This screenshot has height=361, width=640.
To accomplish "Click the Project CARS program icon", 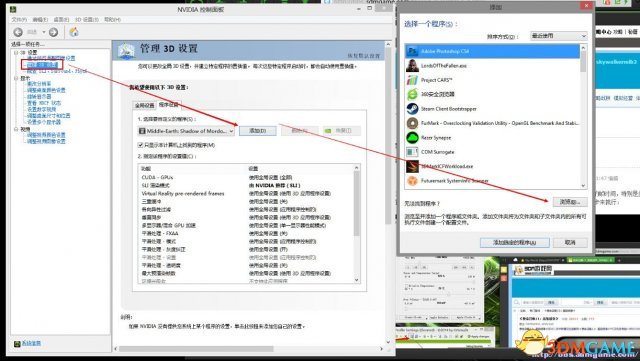I will [x=412, y=80].
